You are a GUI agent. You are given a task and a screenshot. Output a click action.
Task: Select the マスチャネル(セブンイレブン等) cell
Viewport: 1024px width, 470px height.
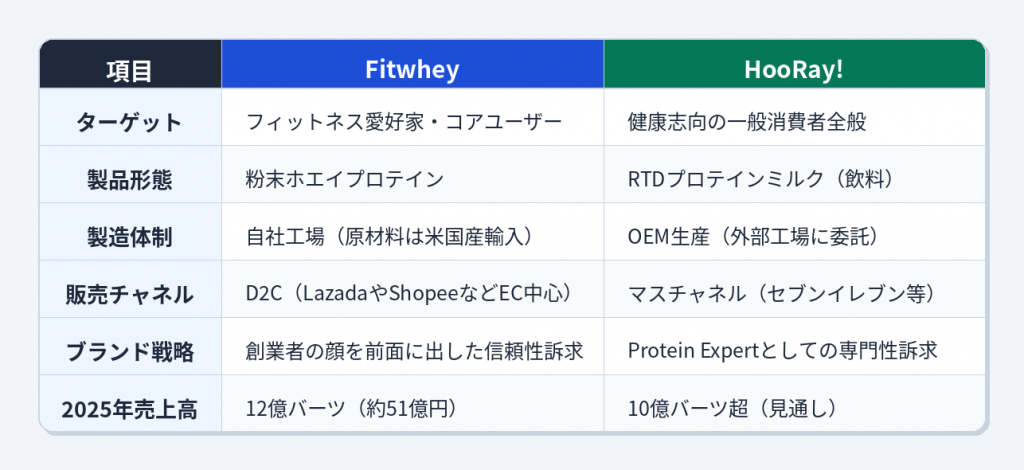click(x=780, y=294)
